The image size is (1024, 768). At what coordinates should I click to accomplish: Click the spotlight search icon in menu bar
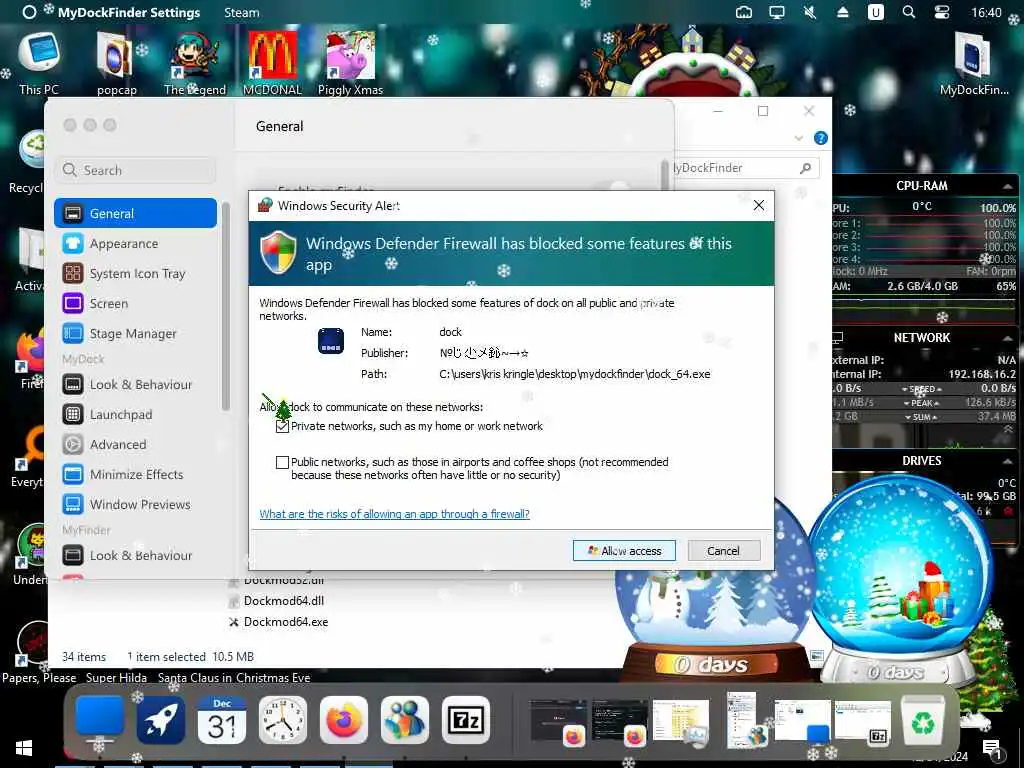[908, 12]
